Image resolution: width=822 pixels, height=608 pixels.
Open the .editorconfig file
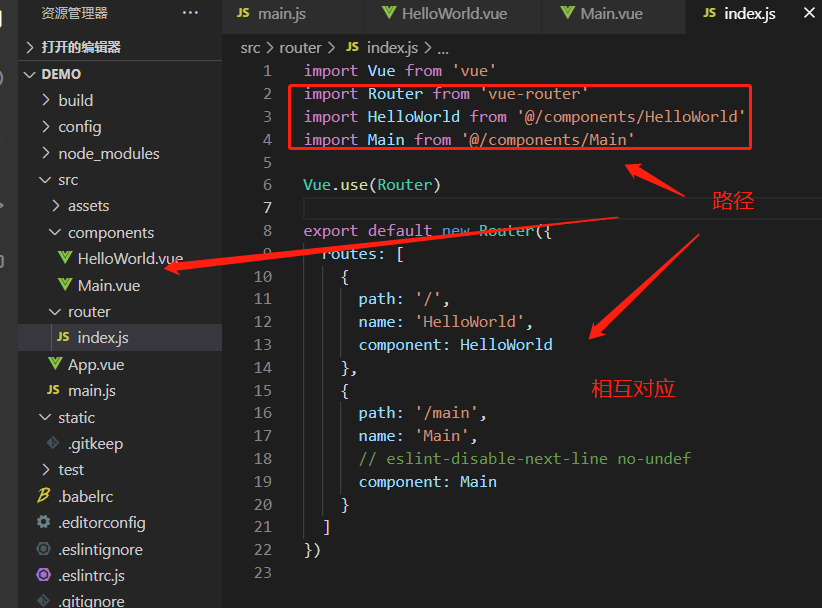[102, 523]
